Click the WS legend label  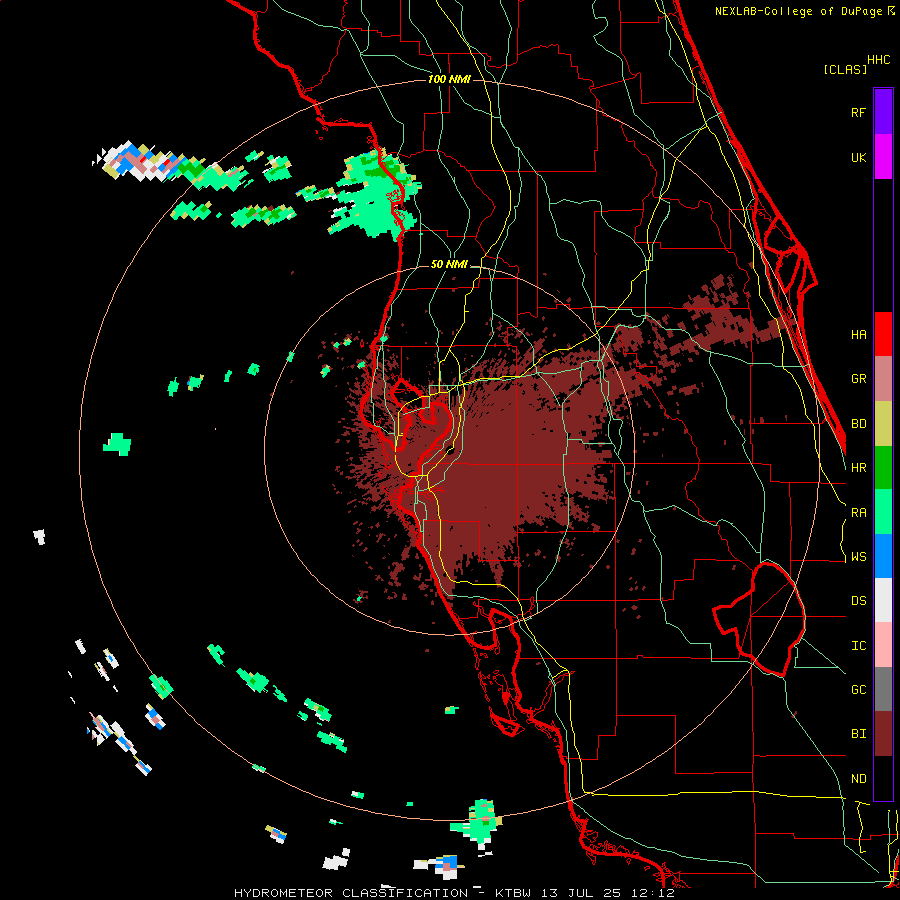pos(858,557)
